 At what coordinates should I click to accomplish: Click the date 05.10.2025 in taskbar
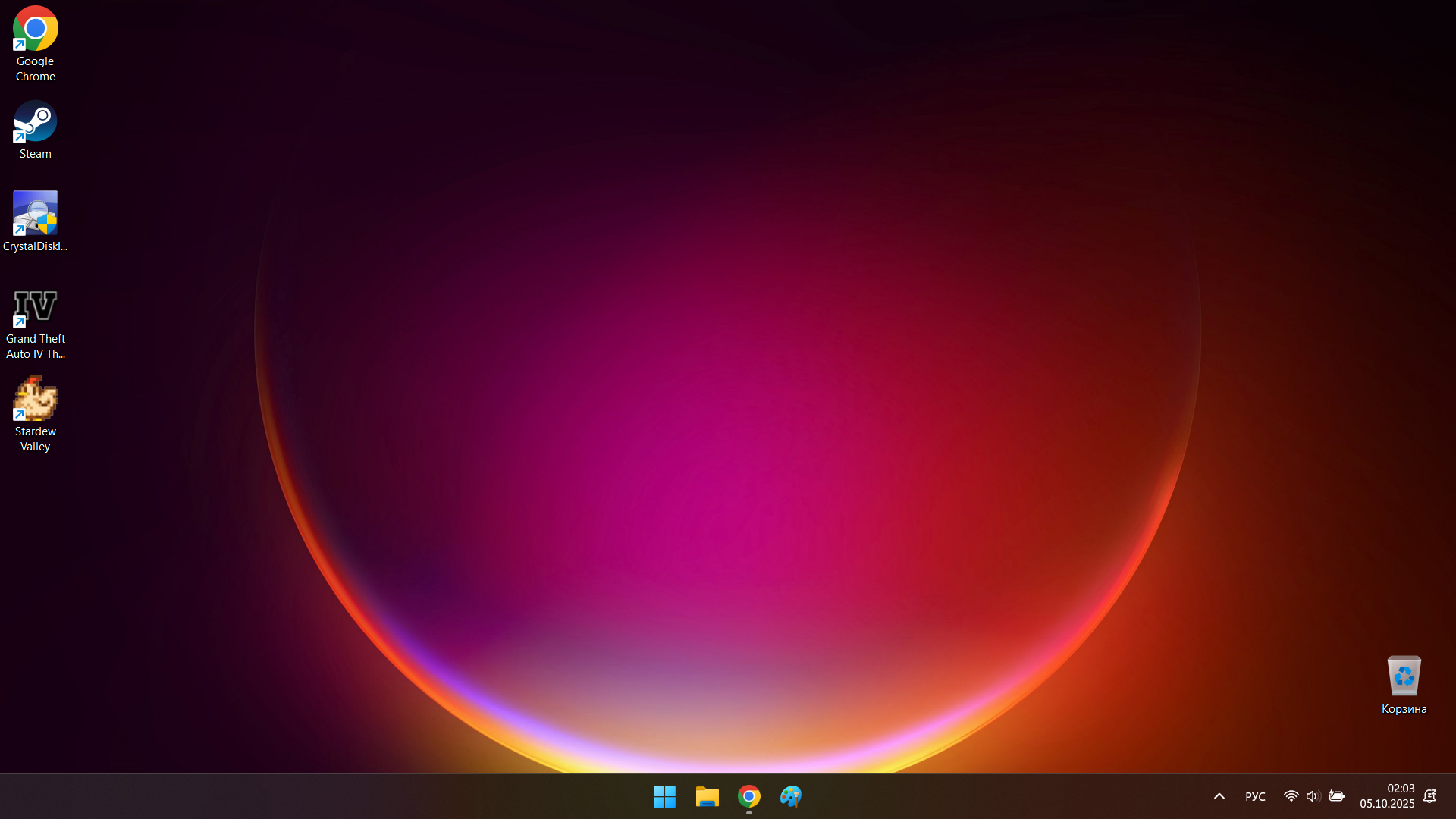[1387, 804]
